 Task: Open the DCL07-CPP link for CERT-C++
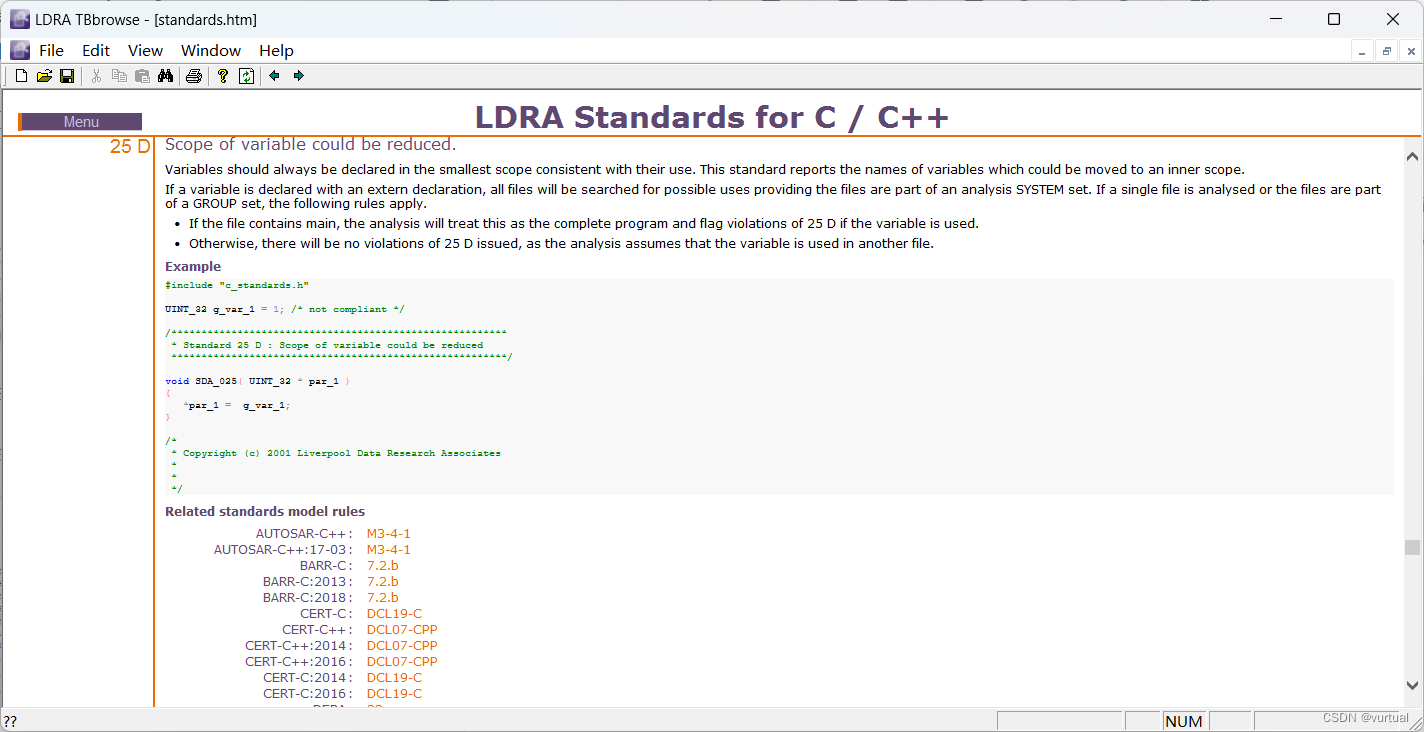[402, 630]
